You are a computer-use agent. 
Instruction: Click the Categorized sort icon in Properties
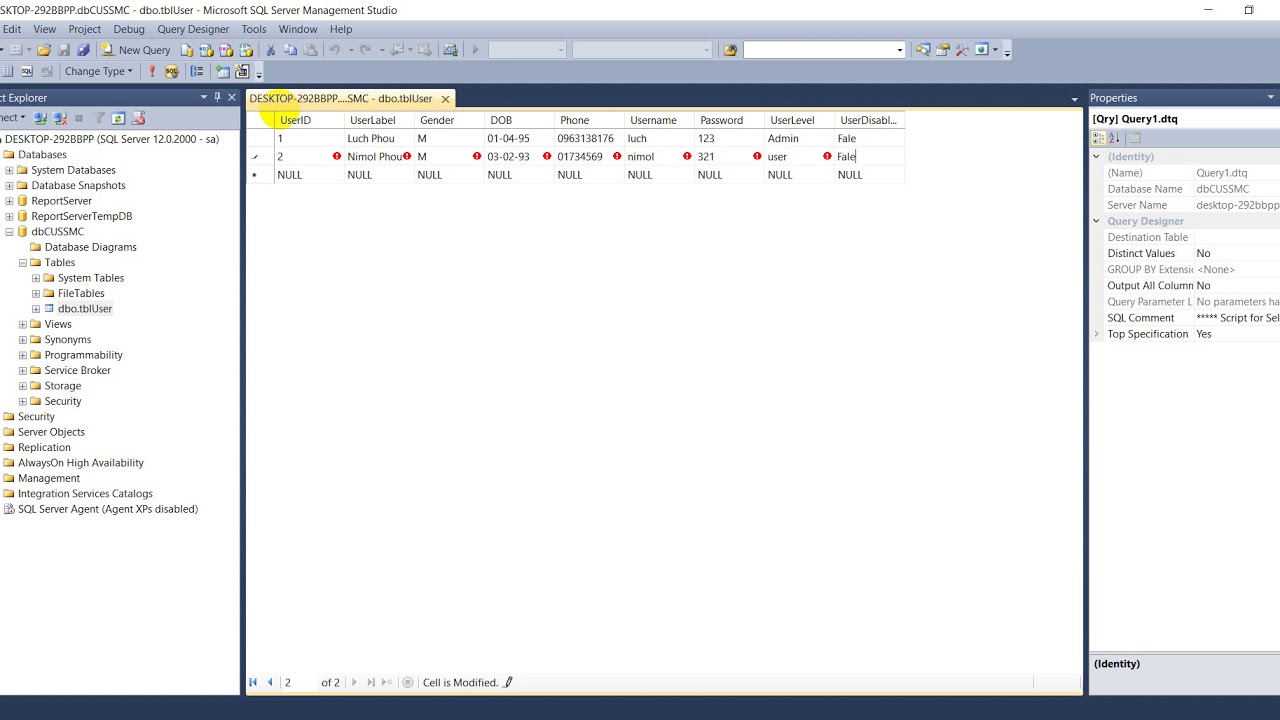point(1098,138)
